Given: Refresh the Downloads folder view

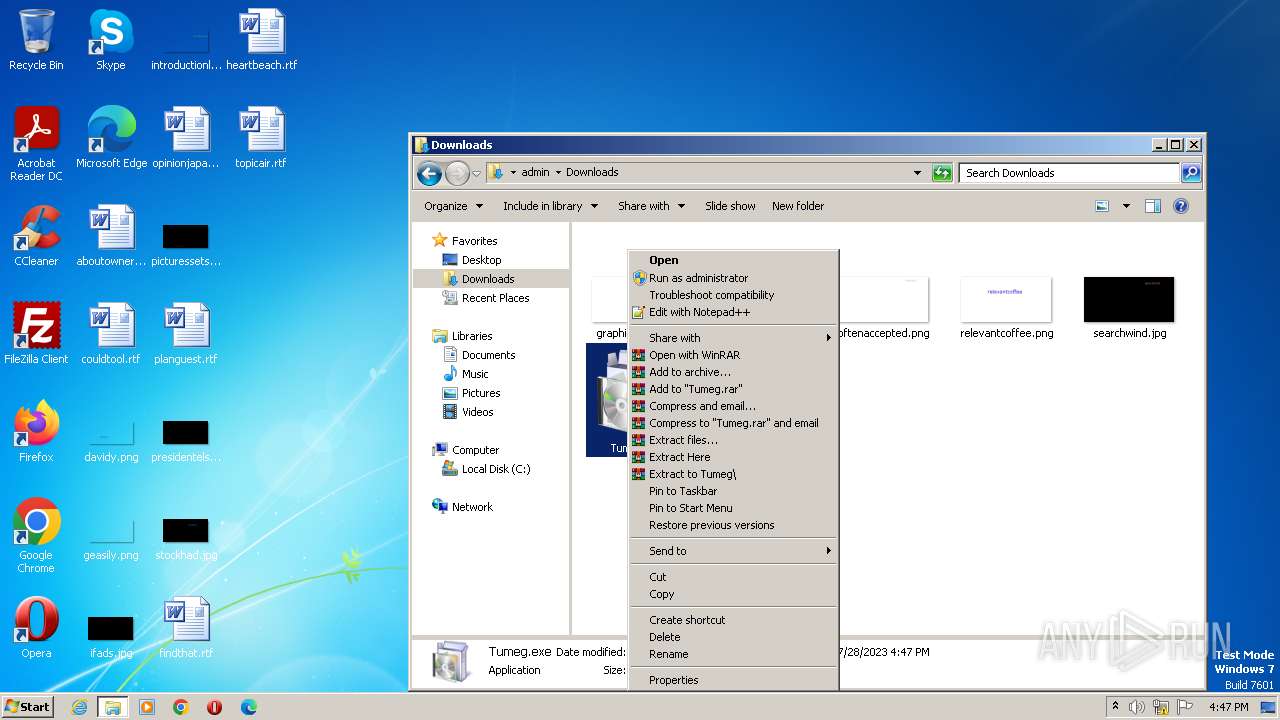Looking at the screenshot, I should [942, 173].
